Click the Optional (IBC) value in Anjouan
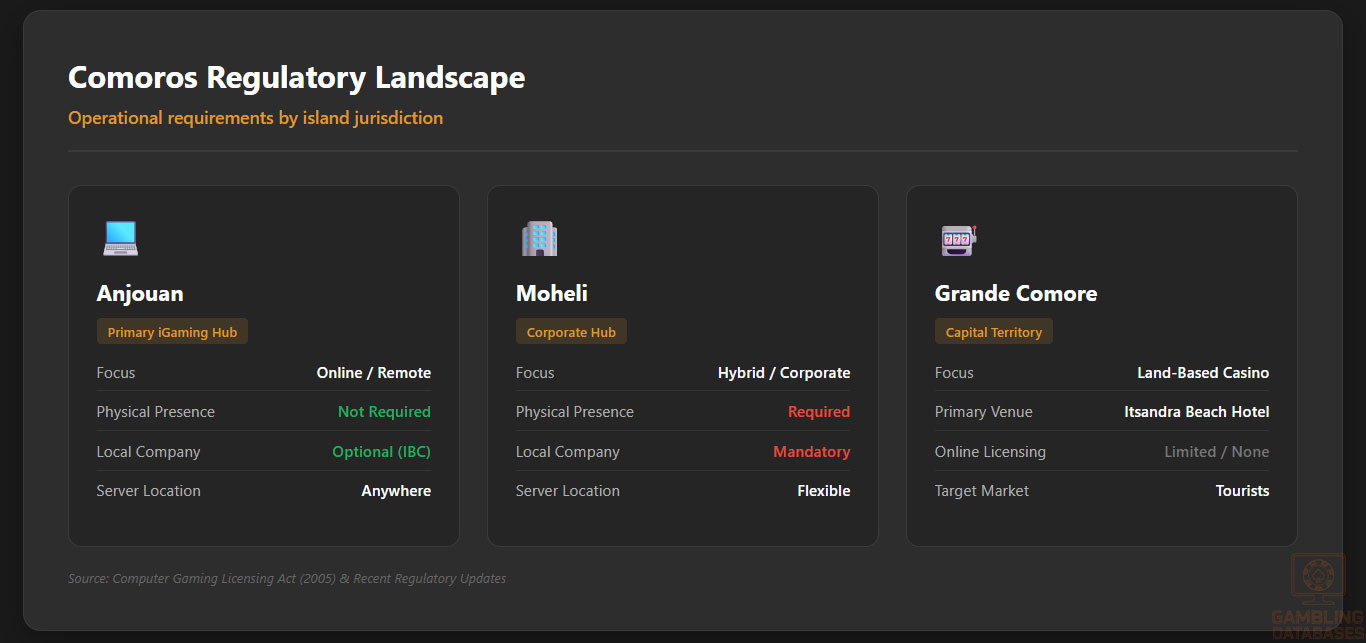 [381, 452]
